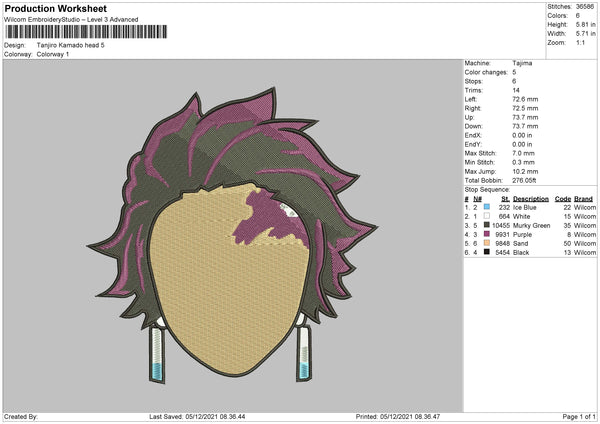Click the "Description" column header

[x=531, y=199]
